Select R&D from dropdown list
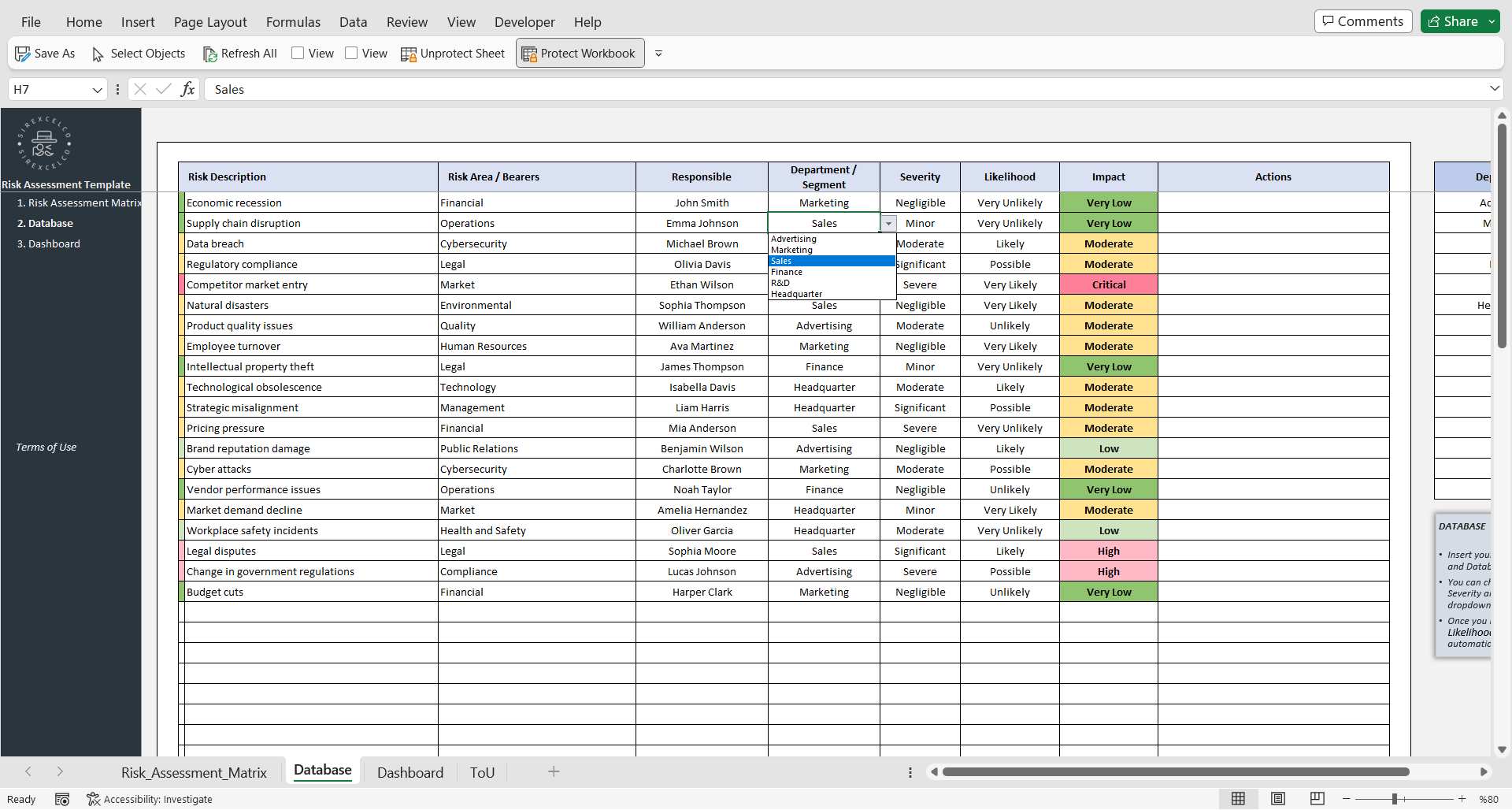The width and height of the screenshot is (1512, 810). tap(832, 283)
